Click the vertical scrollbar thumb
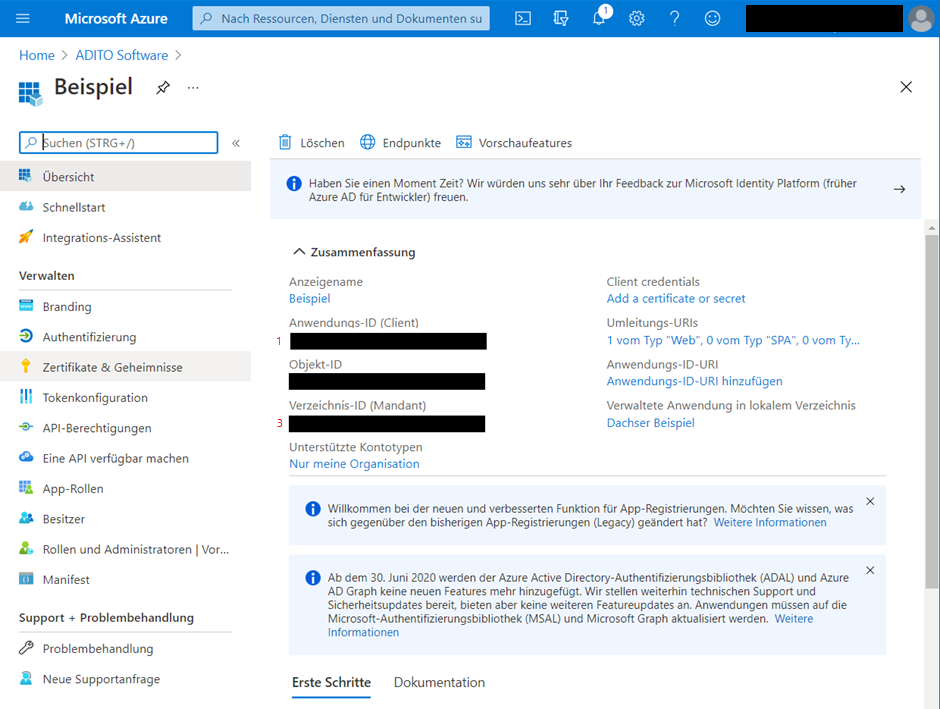 (931, 411)
